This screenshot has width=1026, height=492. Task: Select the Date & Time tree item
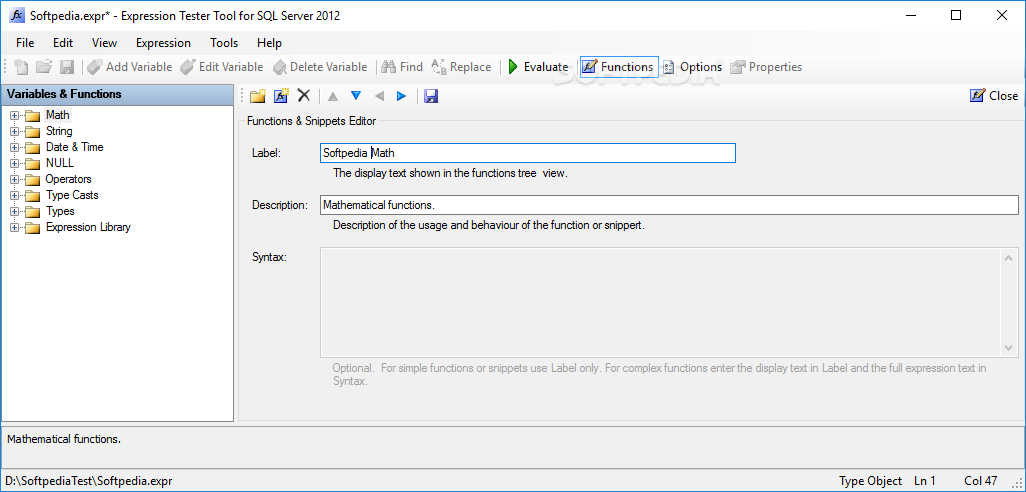pyautogui.click(x=75, y=147)
